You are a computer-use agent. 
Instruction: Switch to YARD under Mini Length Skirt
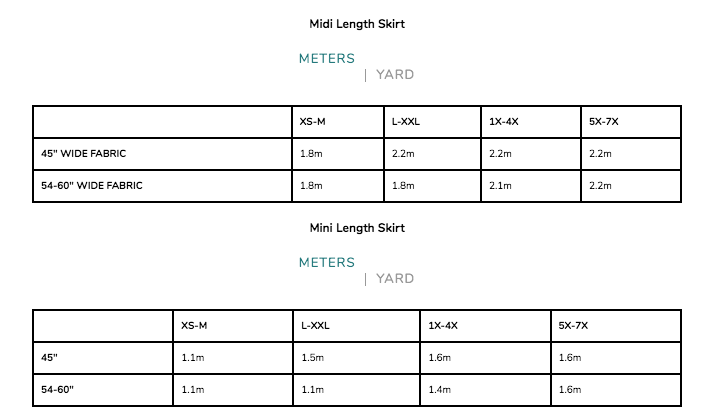[395, 278]
